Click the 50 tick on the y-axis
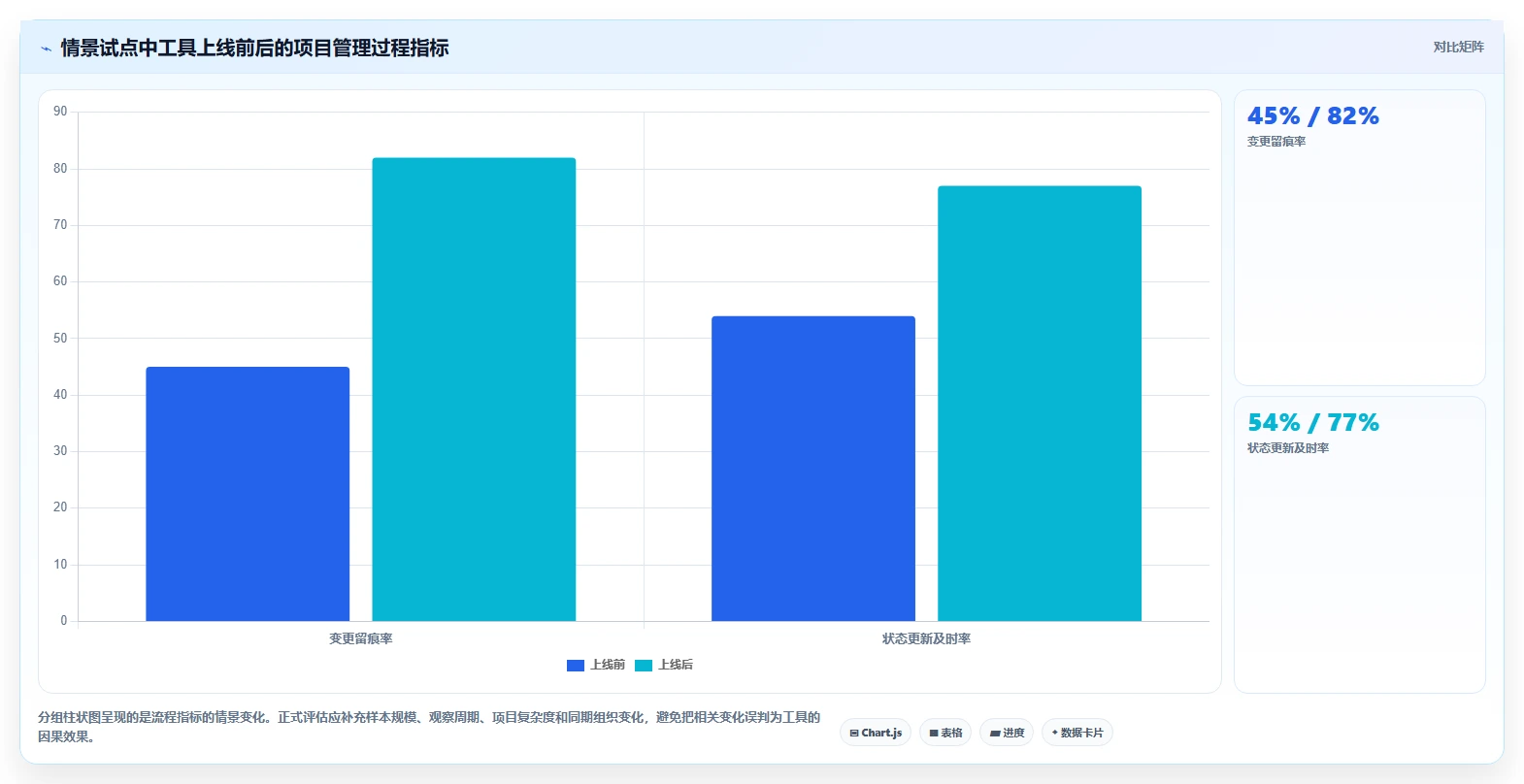 60,338
